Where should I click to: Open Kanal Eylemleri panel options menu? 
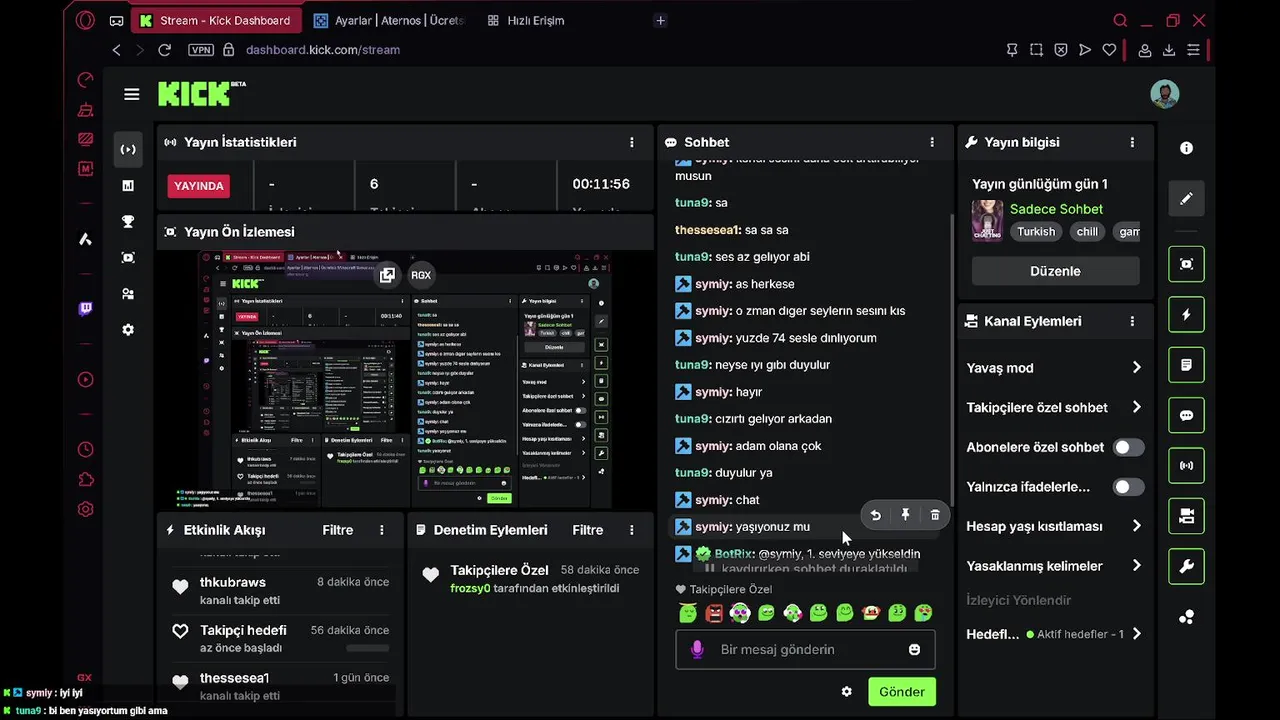tap(1132, 322)
